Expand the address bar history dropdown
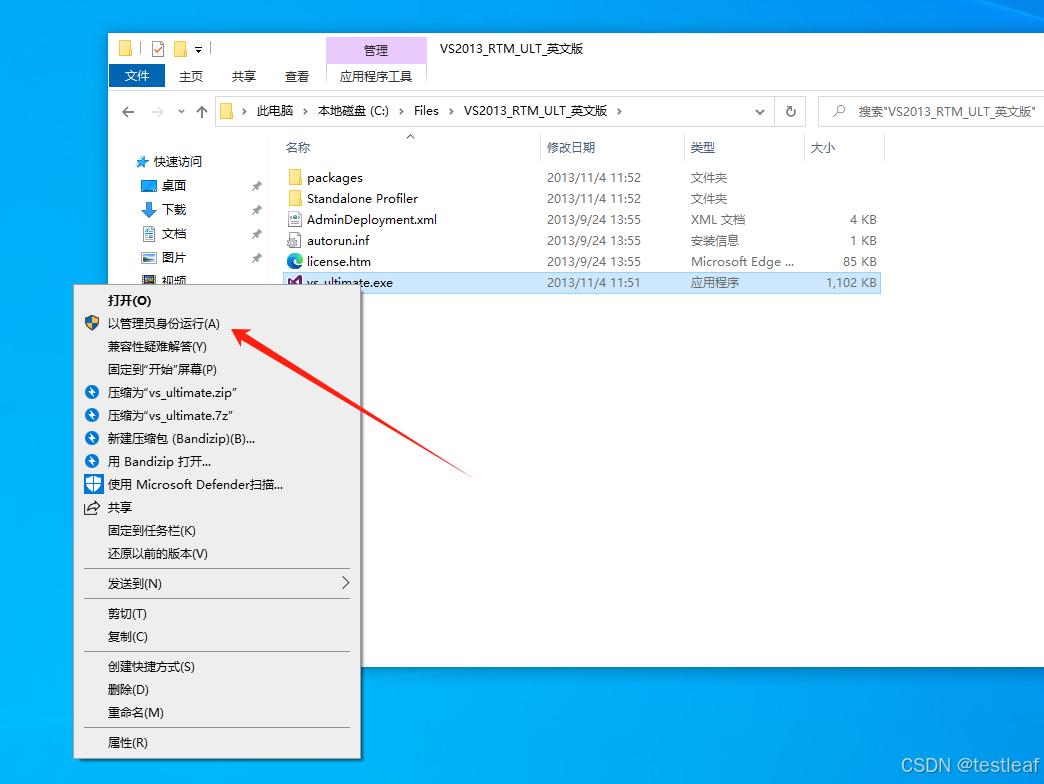Screen dimensions: 1044x784 click(x=760, y=112)
